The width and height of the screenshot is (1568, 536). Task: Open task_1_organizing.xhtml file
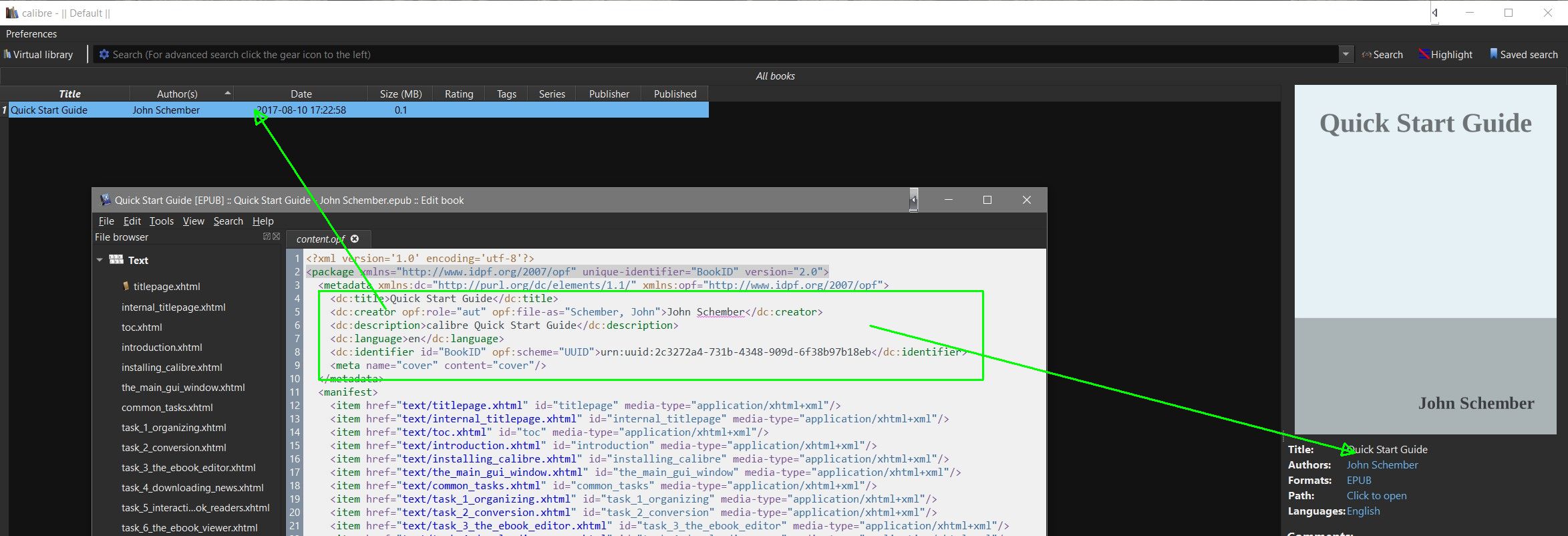tap(174, 428)
